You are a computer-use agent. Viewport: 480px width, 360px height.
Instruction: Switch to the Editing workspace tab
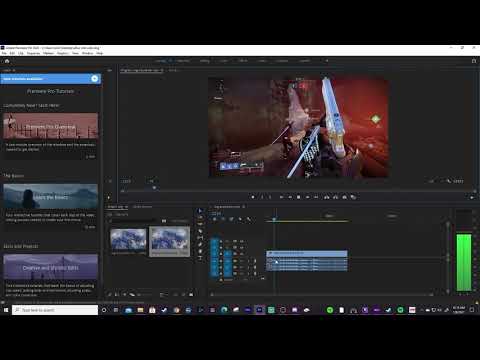pos(205,61)
